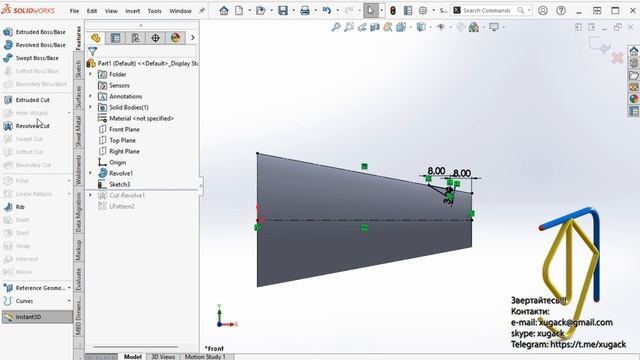This screenshot has height=360, width=640.
Task: Click the Select cursor tool
Action: [371, 11]
